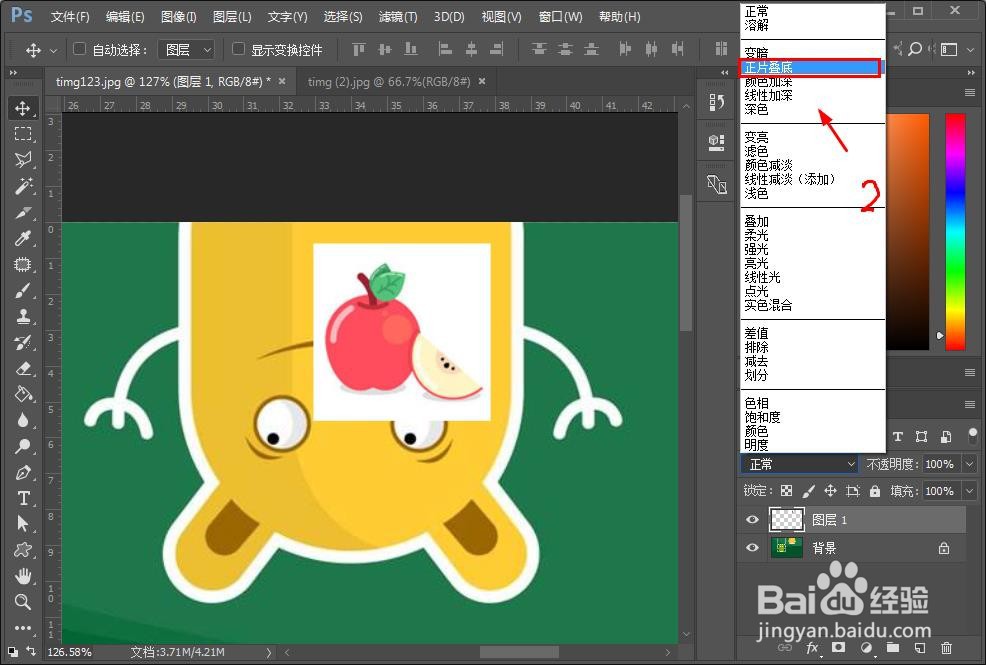This screenshot has height=665, width=986.
Task: Open the 图层 auto-select dropdown
Action: (186, 50)
